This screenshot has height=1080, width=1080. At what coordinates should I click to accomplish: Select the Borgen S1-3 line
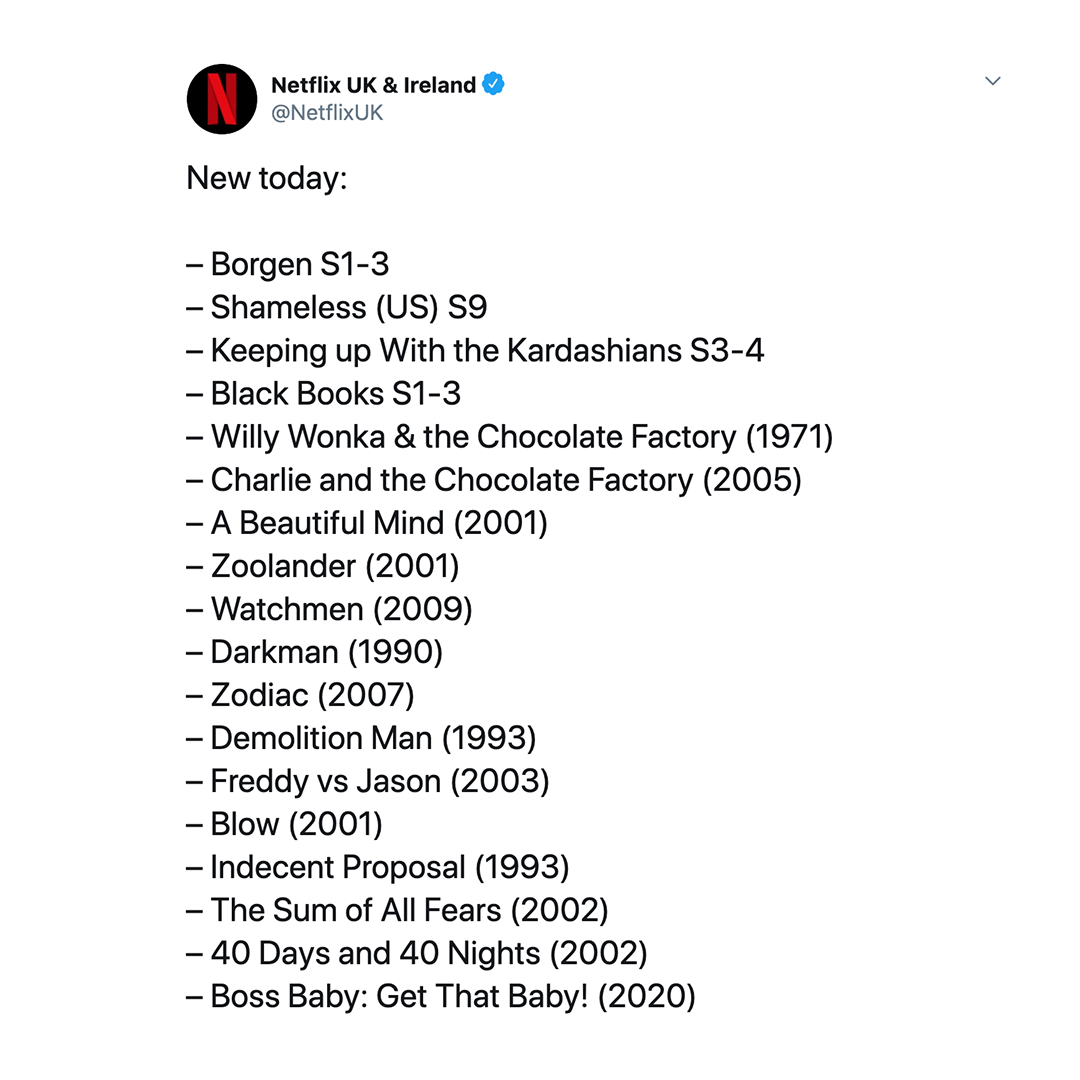click(288, 264)
